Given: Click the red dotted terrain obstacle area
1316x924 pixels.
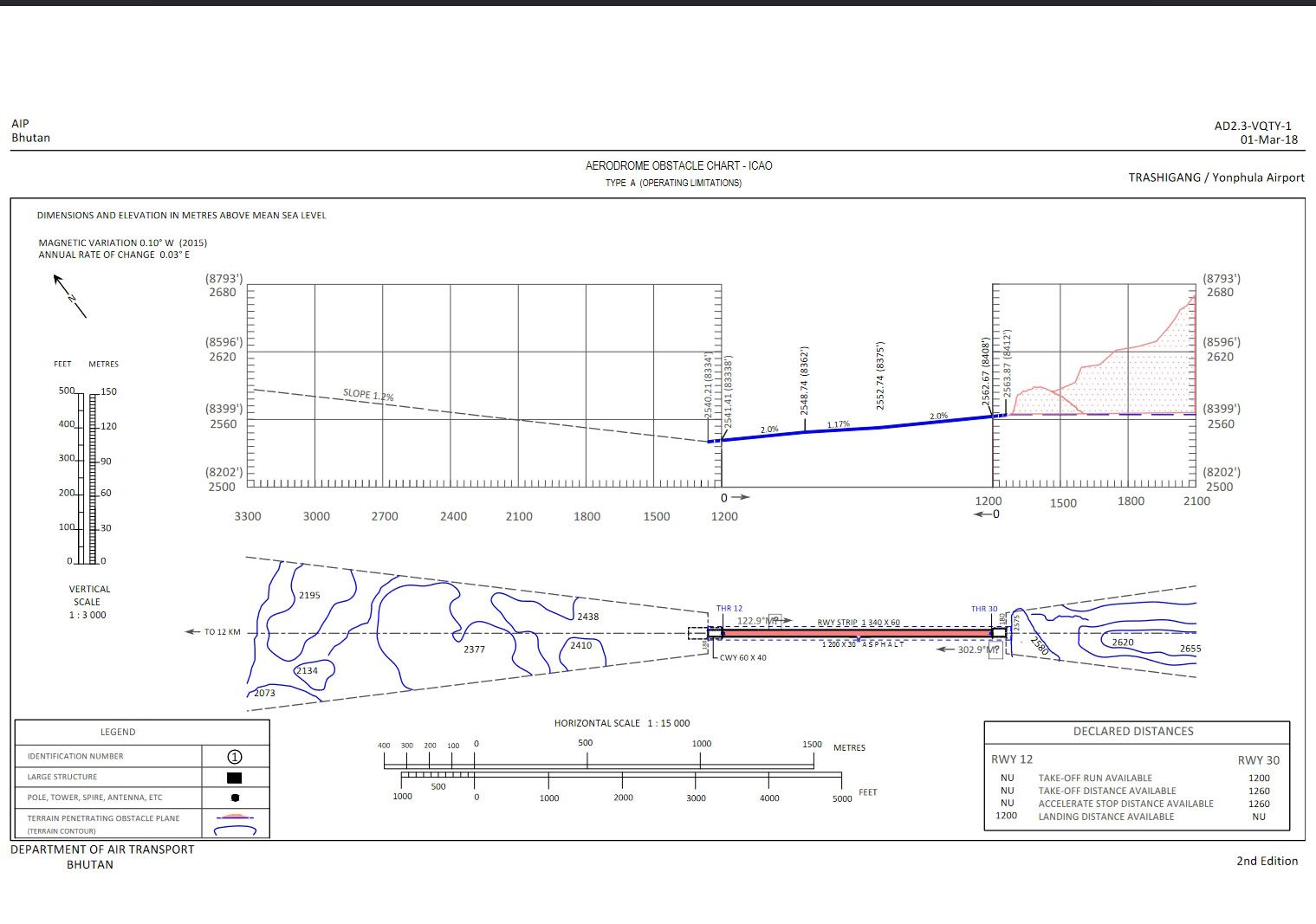Looking at the screenshot, I should (x=1126, y=381).
